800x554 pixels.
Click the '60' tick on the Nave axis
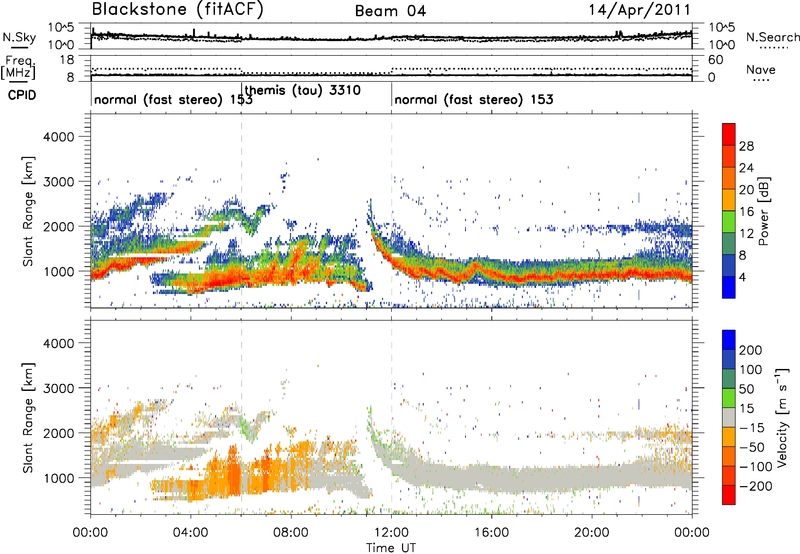pos(715,60)
